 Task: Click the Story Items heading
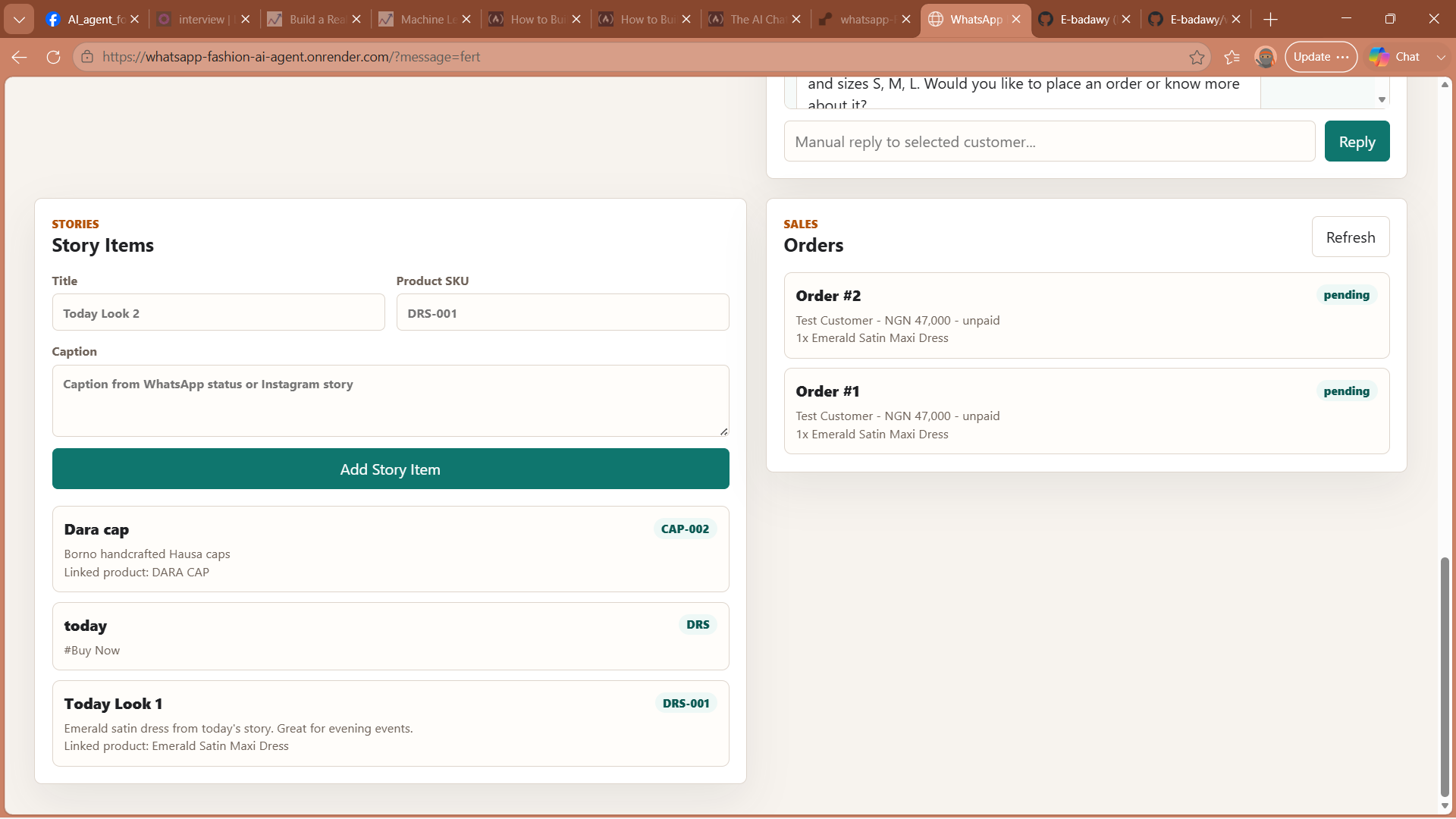(x=103, y=246)
